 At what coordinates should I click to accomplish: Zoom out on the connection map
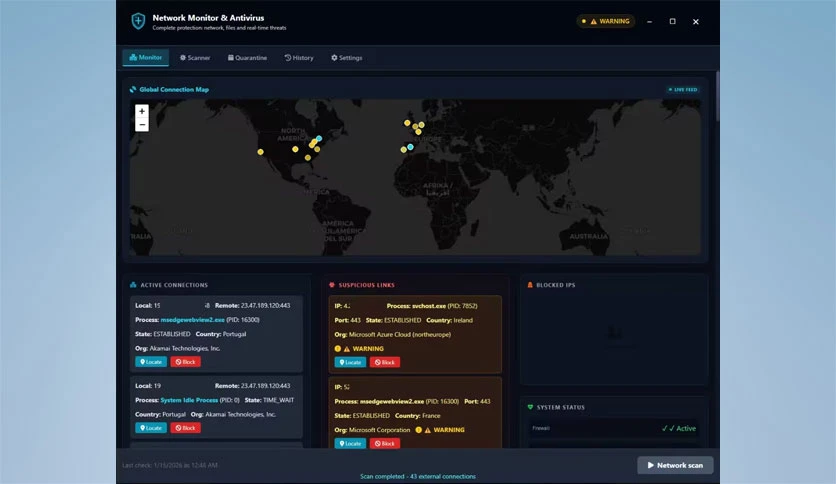pyautogui.click(x=142, y=125)
